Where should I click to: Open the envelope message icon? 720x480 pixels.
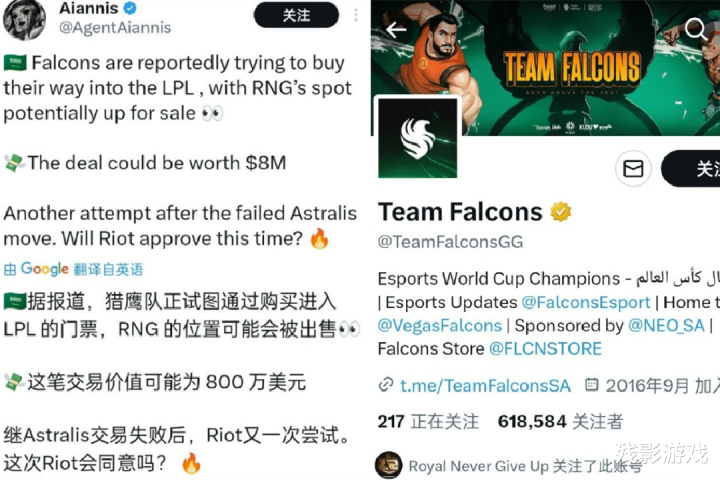(x=633, y=169)
